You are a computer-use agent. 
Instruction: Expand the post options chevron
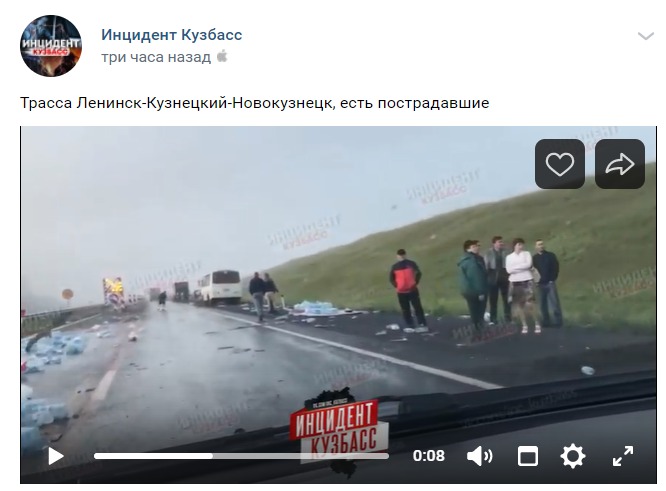(646, 36)
